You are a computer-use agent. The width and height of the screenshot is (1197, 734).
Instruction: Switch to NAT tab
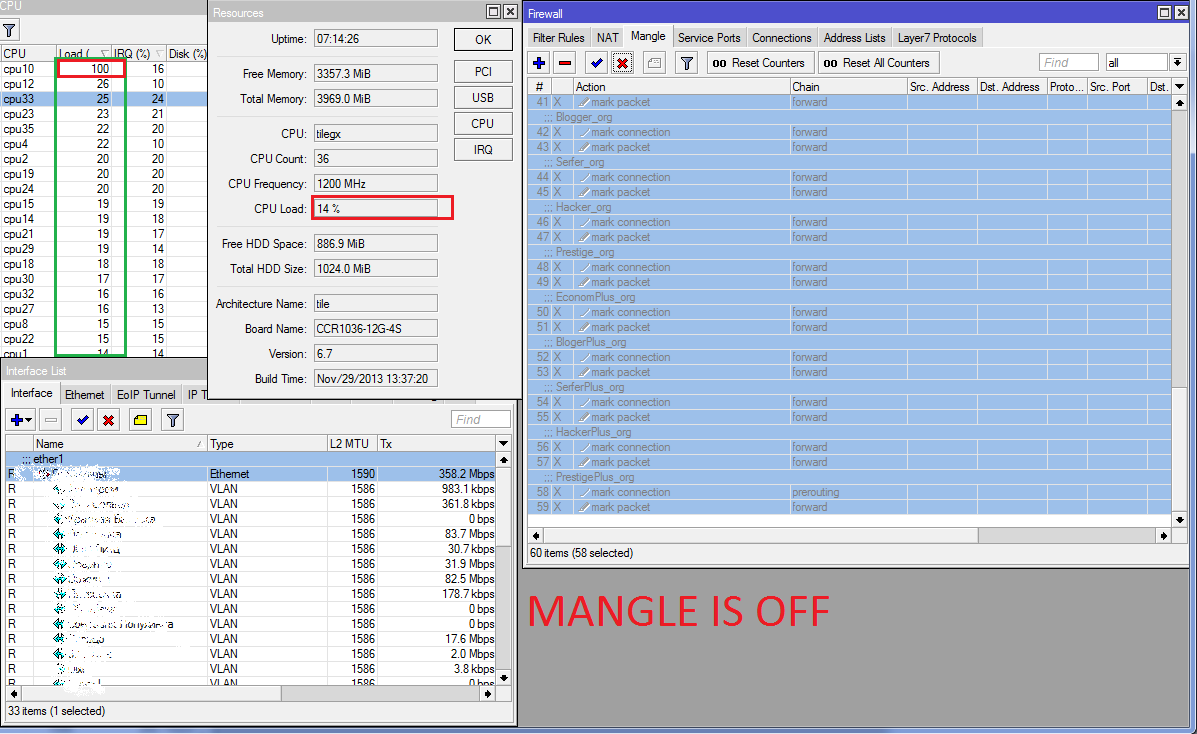coord(608,37)
